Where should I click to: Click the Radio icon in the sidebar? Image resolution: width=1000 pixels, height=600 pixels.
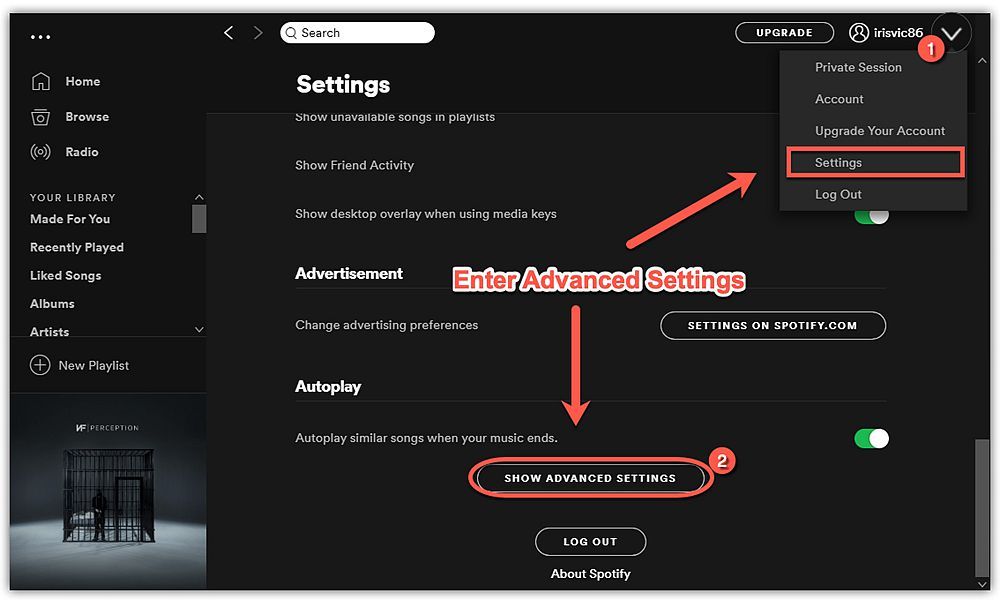pos(40,152)
